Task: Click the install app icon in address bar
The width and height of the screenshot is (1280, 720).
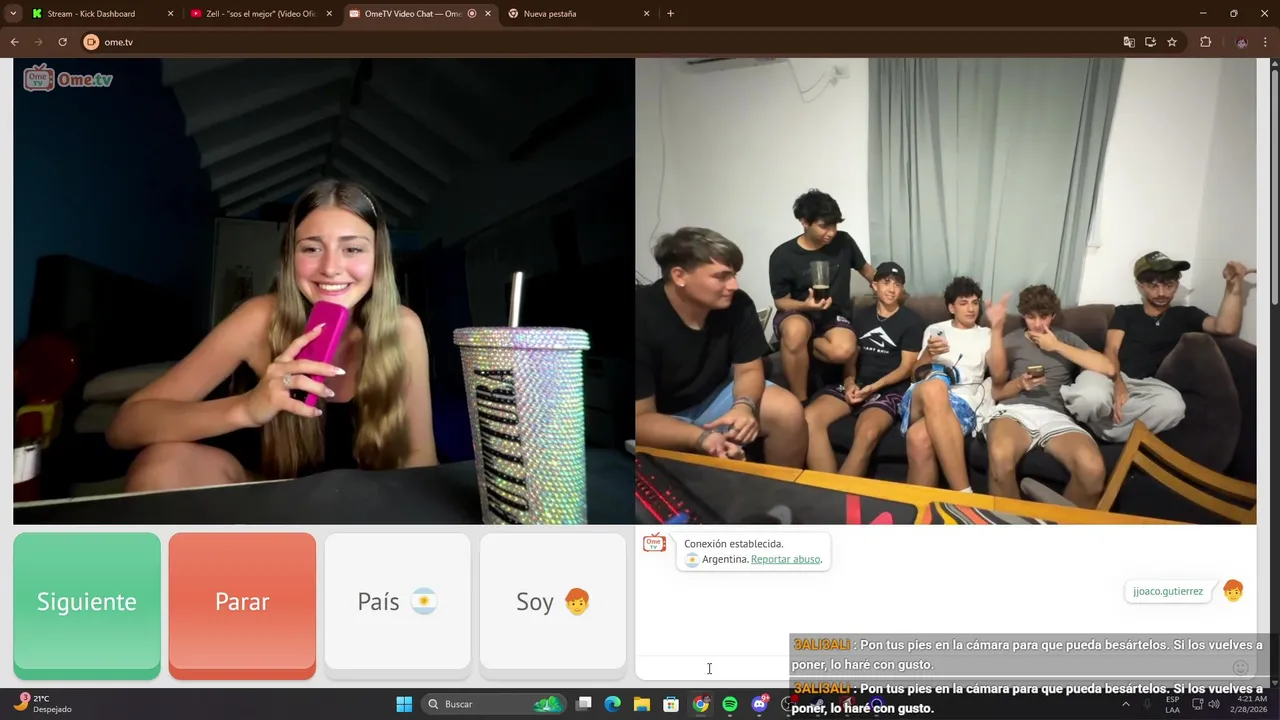Action: click(1150, 42)
